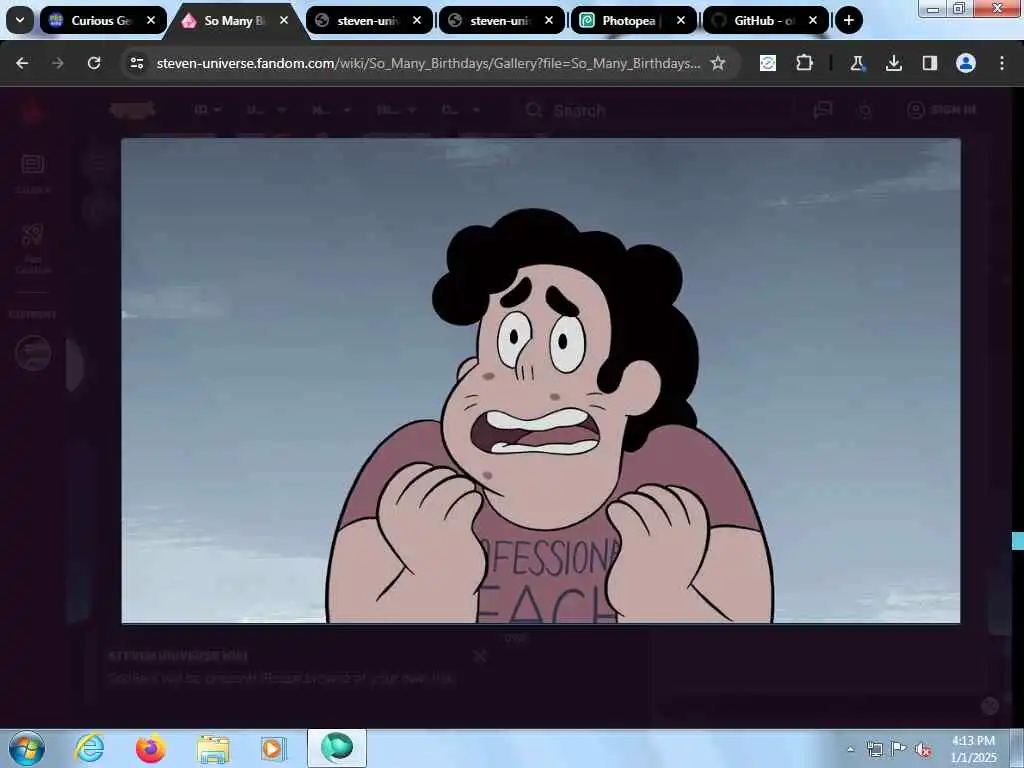
Task: Open the Windows Start menu
Action: 27,748
